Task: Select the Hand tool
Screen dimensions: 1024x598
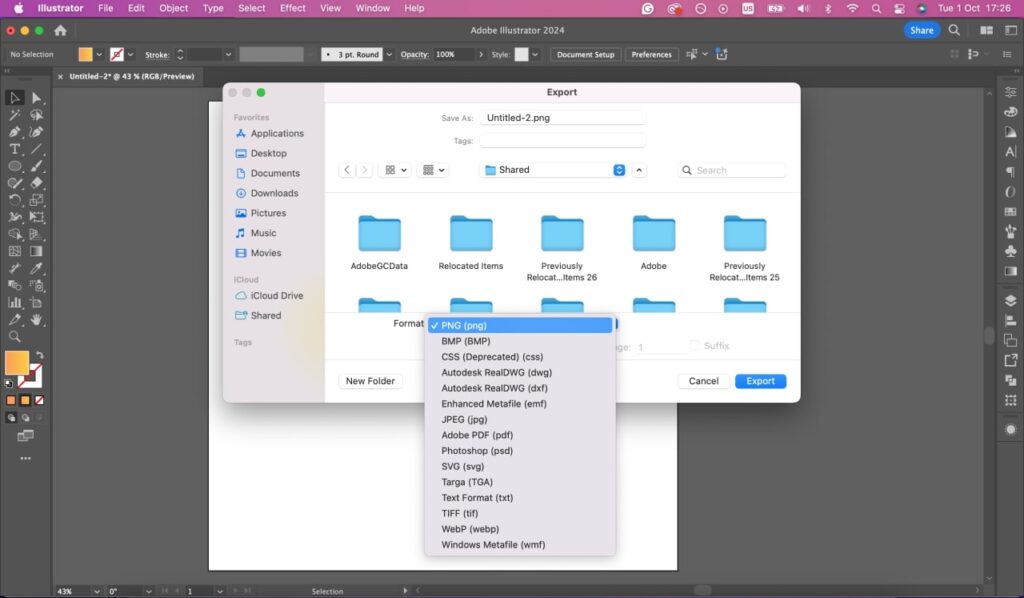Action: [37, 319]
